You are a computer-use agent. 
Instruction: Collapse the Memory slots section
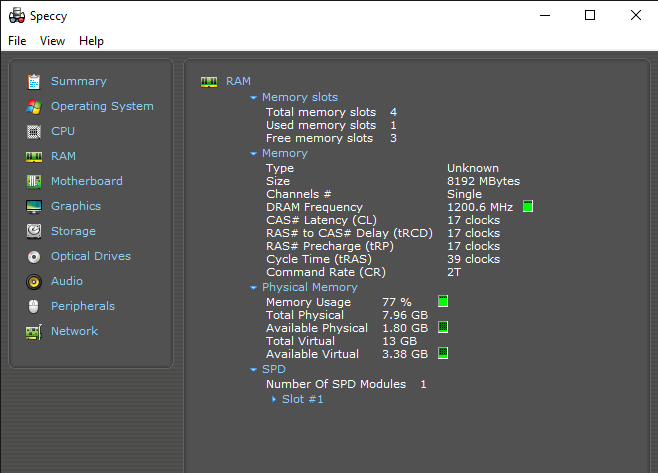point(253,98)
